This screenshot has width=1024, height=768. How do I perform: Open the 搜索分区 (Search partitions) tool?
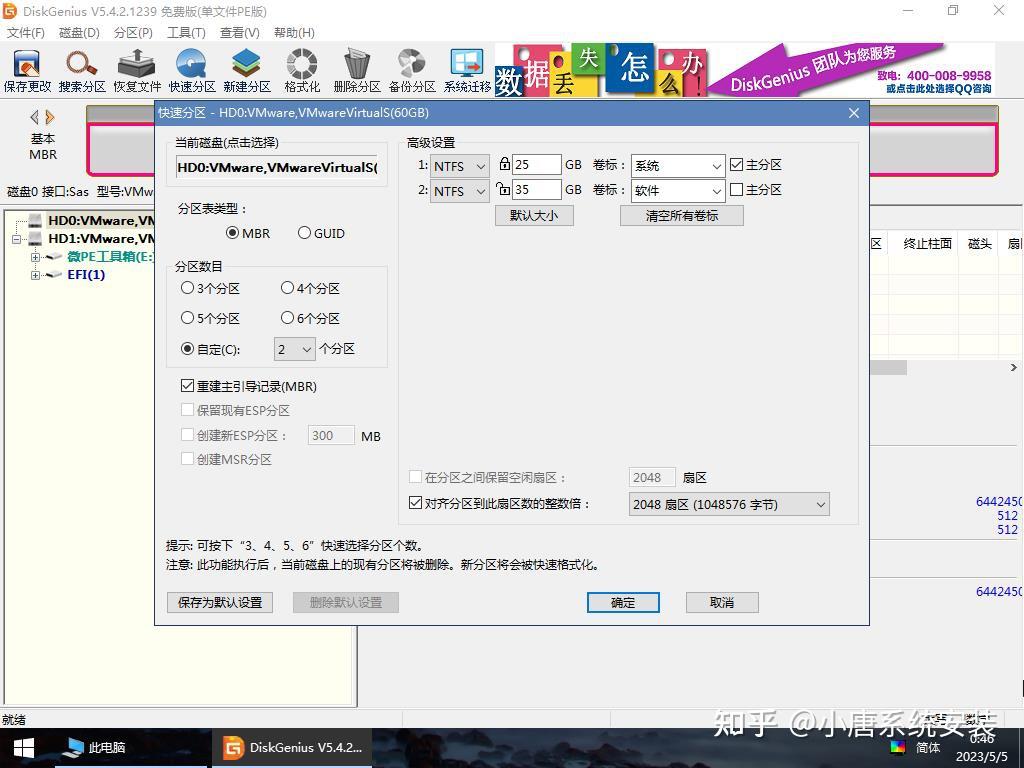tap(82, 71)
